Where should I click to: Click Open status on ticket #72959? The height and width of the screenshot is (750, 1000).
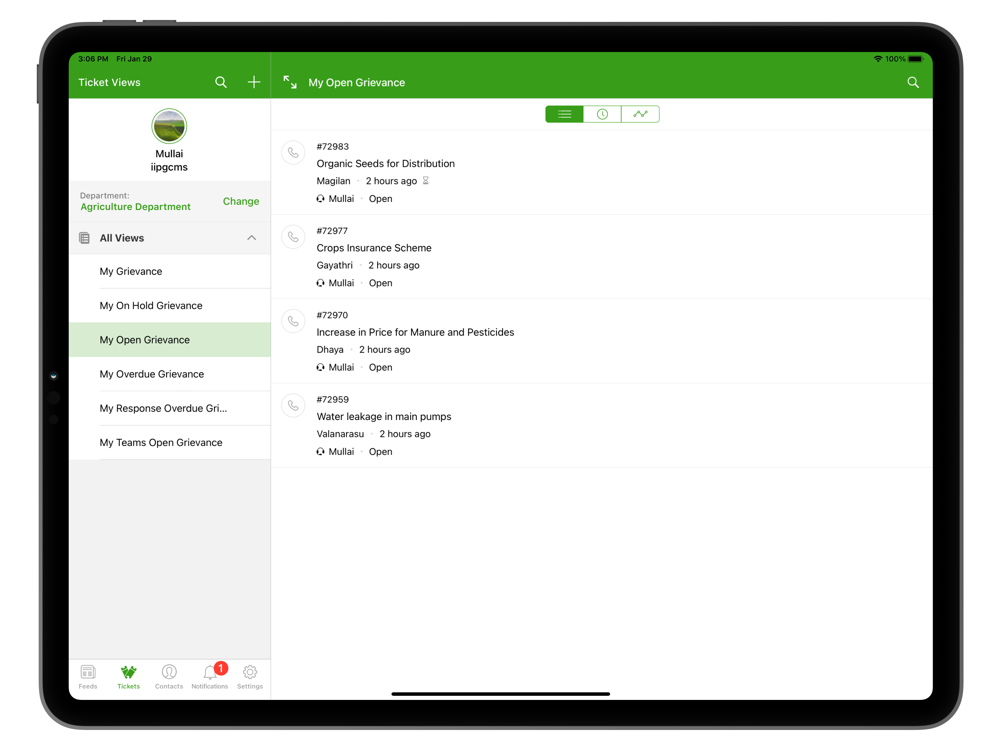click(381, 452)
